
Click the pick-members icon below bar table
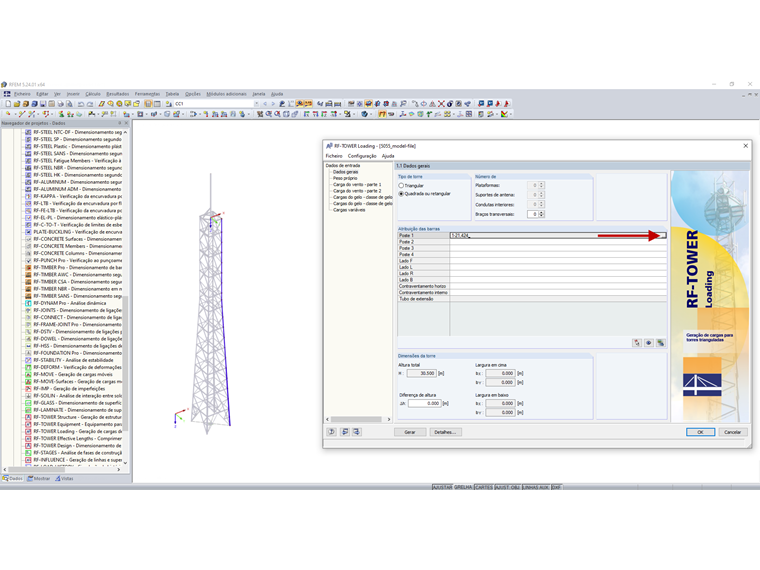click(x=637, y=343)
